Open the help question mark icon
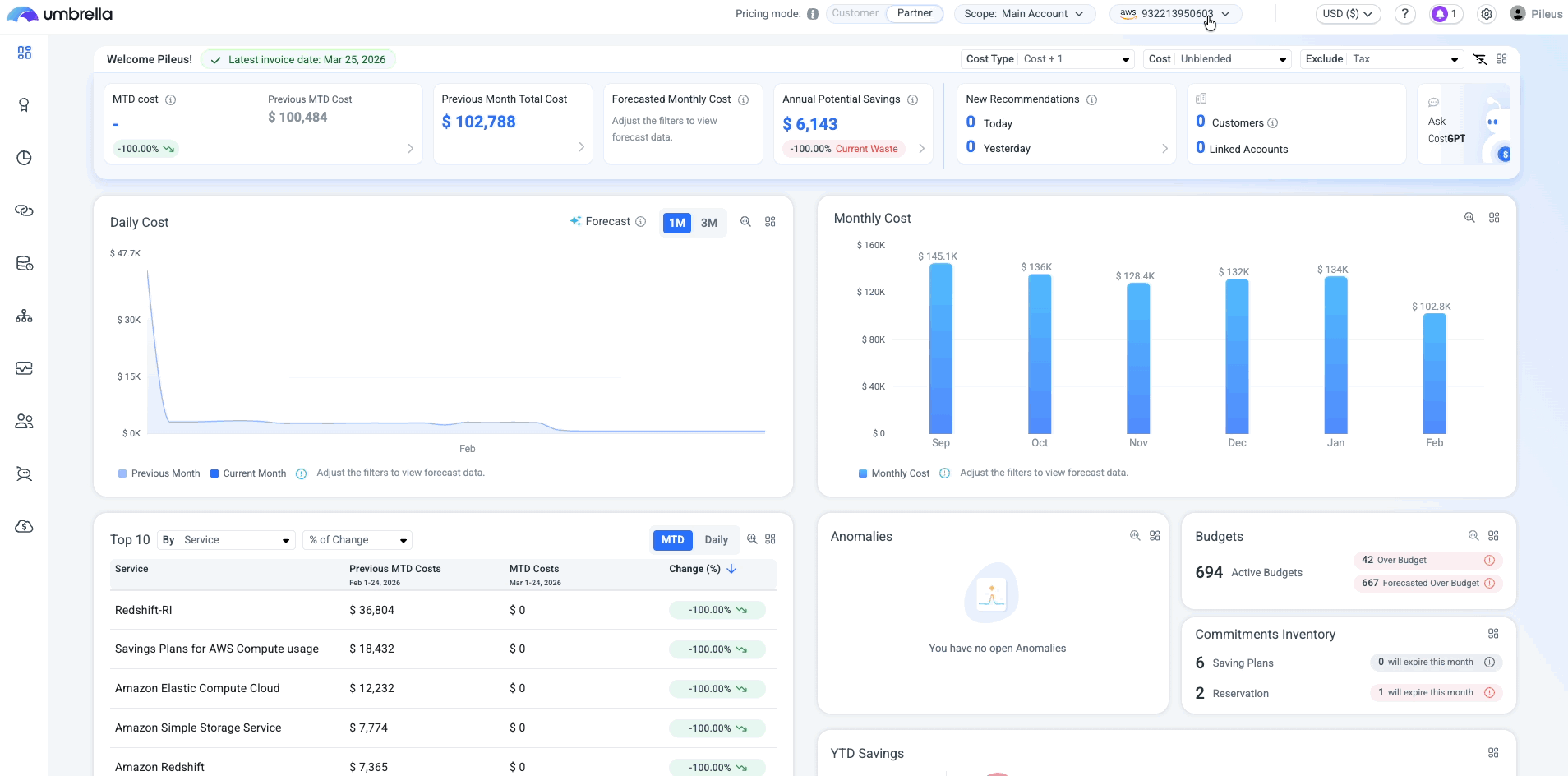 point(1405,14)
